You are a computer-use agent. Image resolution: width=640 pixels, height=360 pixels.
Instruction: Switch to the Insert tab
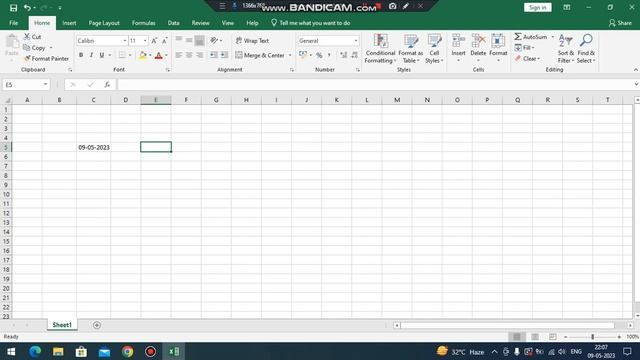click(69, 23)
